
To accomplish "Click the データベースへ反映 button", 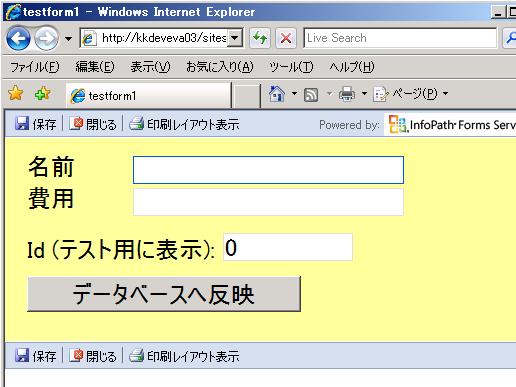I will click(x=164, y=294).
